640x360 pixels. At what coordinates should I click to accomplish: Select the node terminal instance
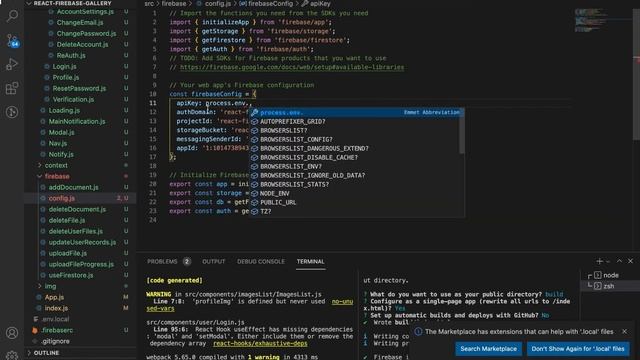coord(610,275)
